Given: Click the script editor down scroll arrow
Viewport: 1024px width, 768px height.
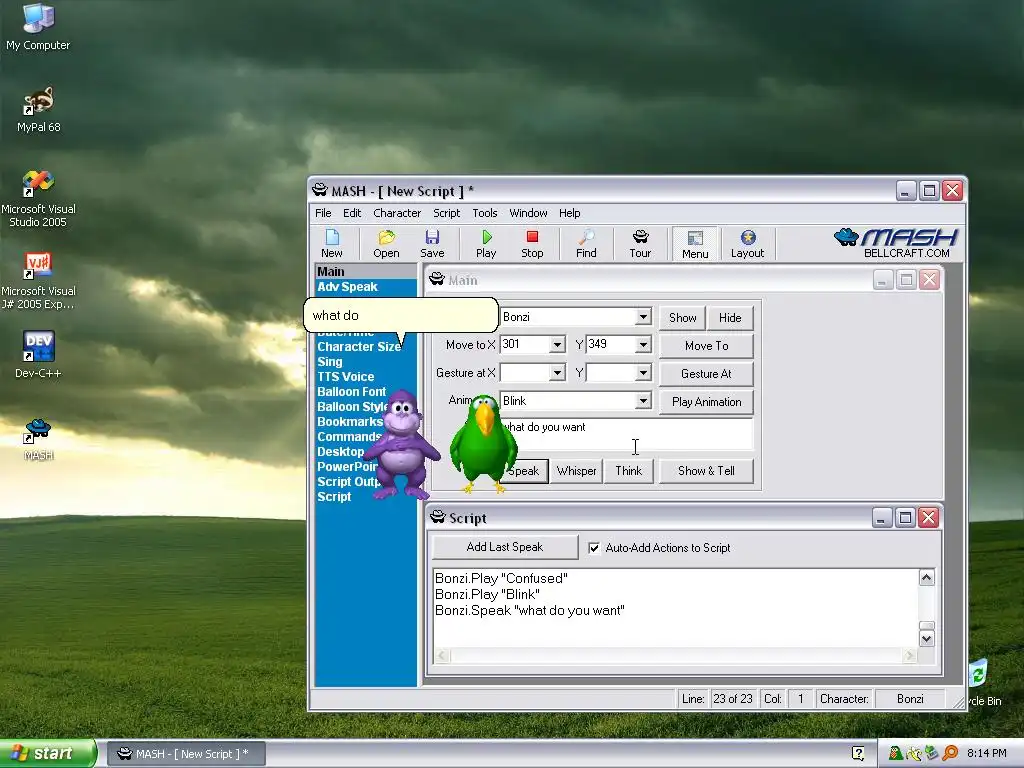Looking at the screenshot, I should tap(926, 639).
